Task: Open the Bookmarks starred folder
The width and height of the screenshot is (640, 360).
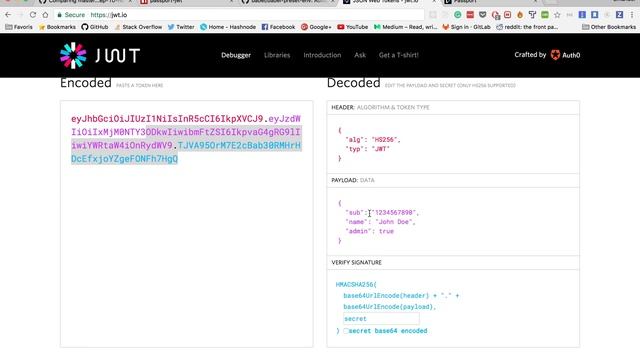Action: click(x=57, y=27)
